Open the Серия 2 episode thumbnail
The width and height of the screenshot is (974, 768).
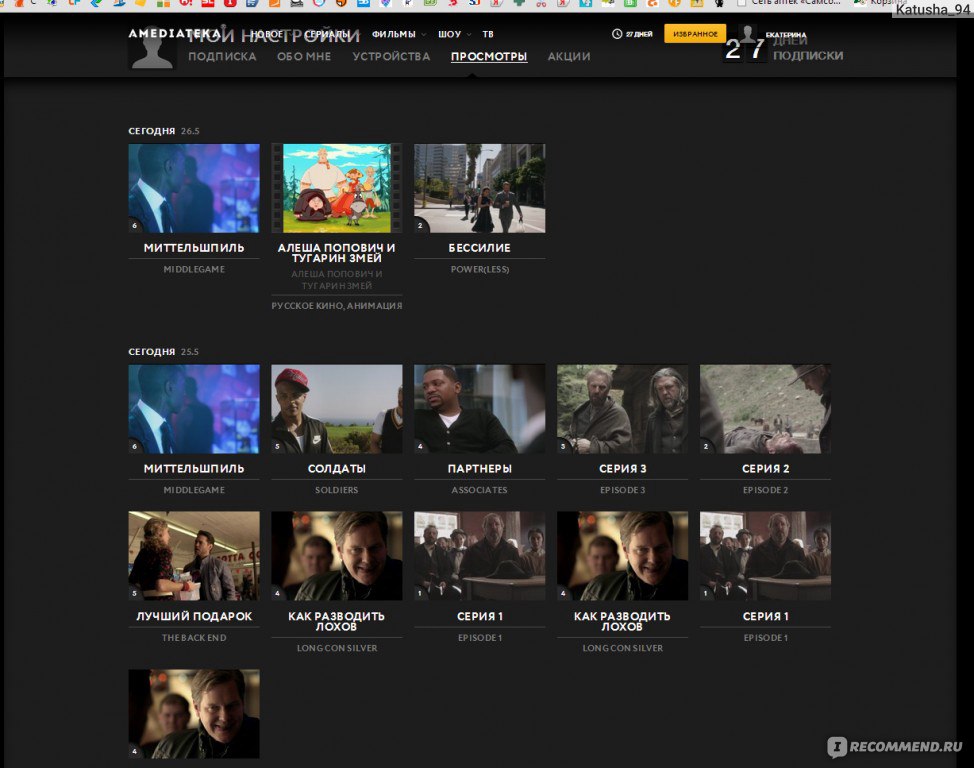pyautogui.click(x=765, y=409)
